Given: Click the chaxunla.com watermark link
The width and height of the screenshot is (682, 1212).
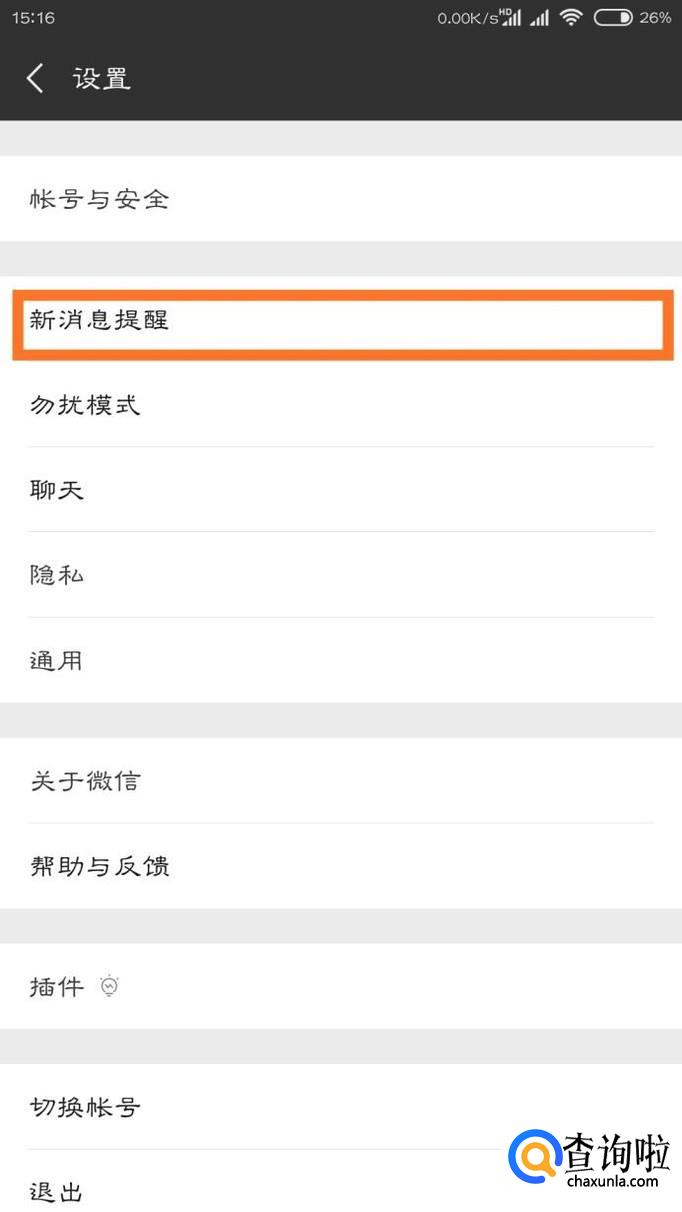Looking at the screenshot, I should tap(612, 1181).
